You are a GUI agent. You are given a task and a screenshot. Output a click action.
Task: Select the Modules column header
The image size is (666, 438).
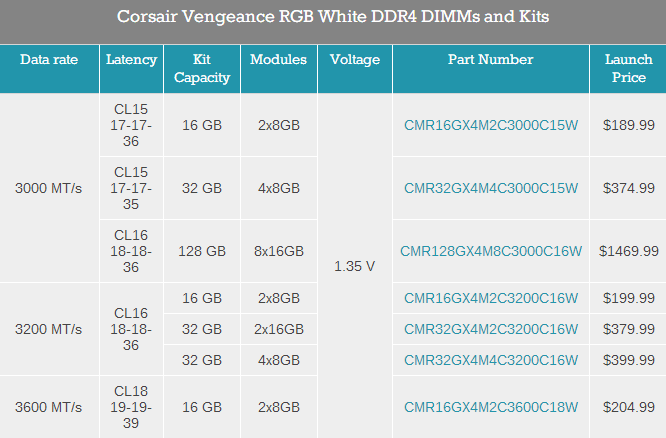(278, 60)
